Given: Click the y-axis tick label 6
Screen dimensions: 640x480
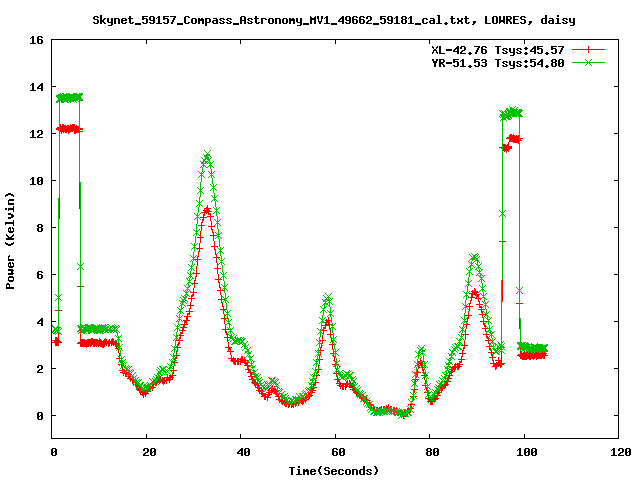Looking at the screenshot, I should pos(40,275).
